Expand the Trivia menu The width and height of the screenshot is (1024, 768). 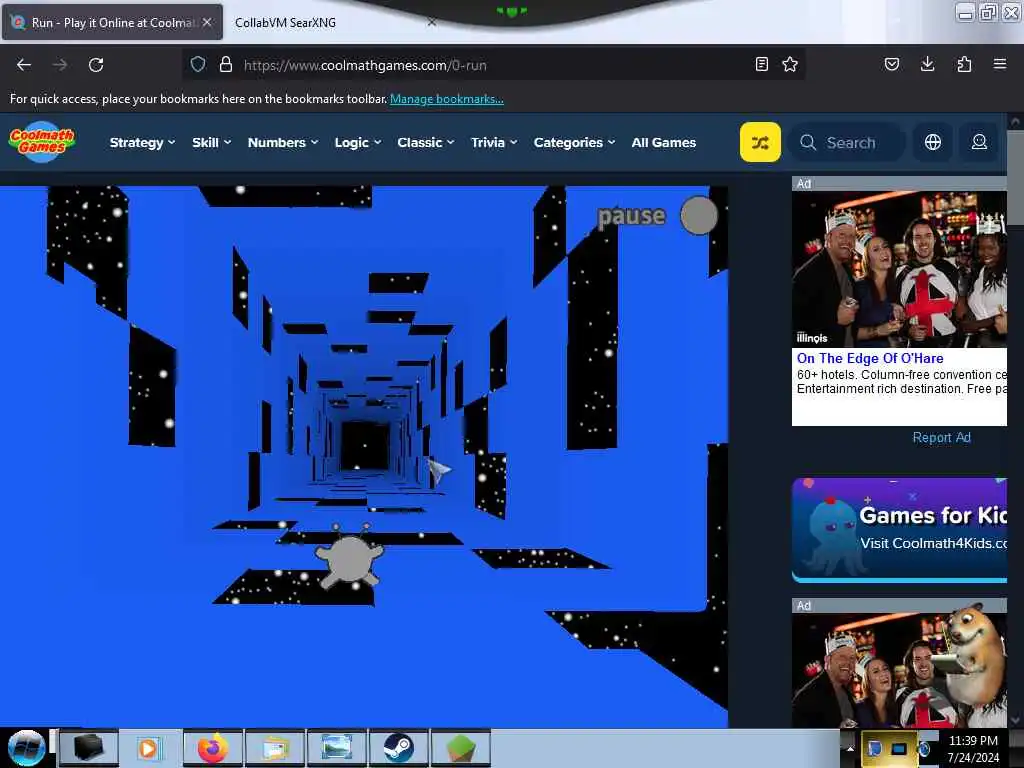click(x=494, y=142)
